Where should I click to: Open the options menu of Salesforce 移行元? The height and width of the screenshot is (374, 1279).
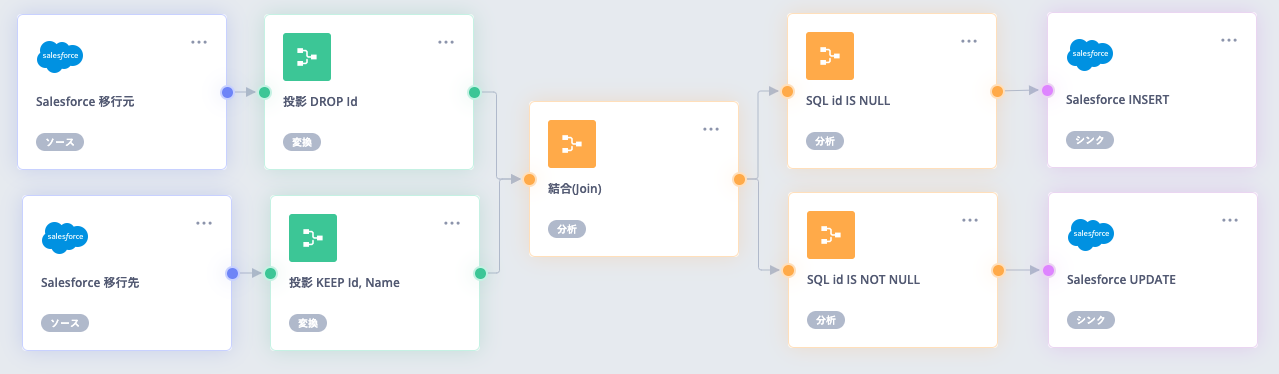pyautogui.click(x=200, y=42)
